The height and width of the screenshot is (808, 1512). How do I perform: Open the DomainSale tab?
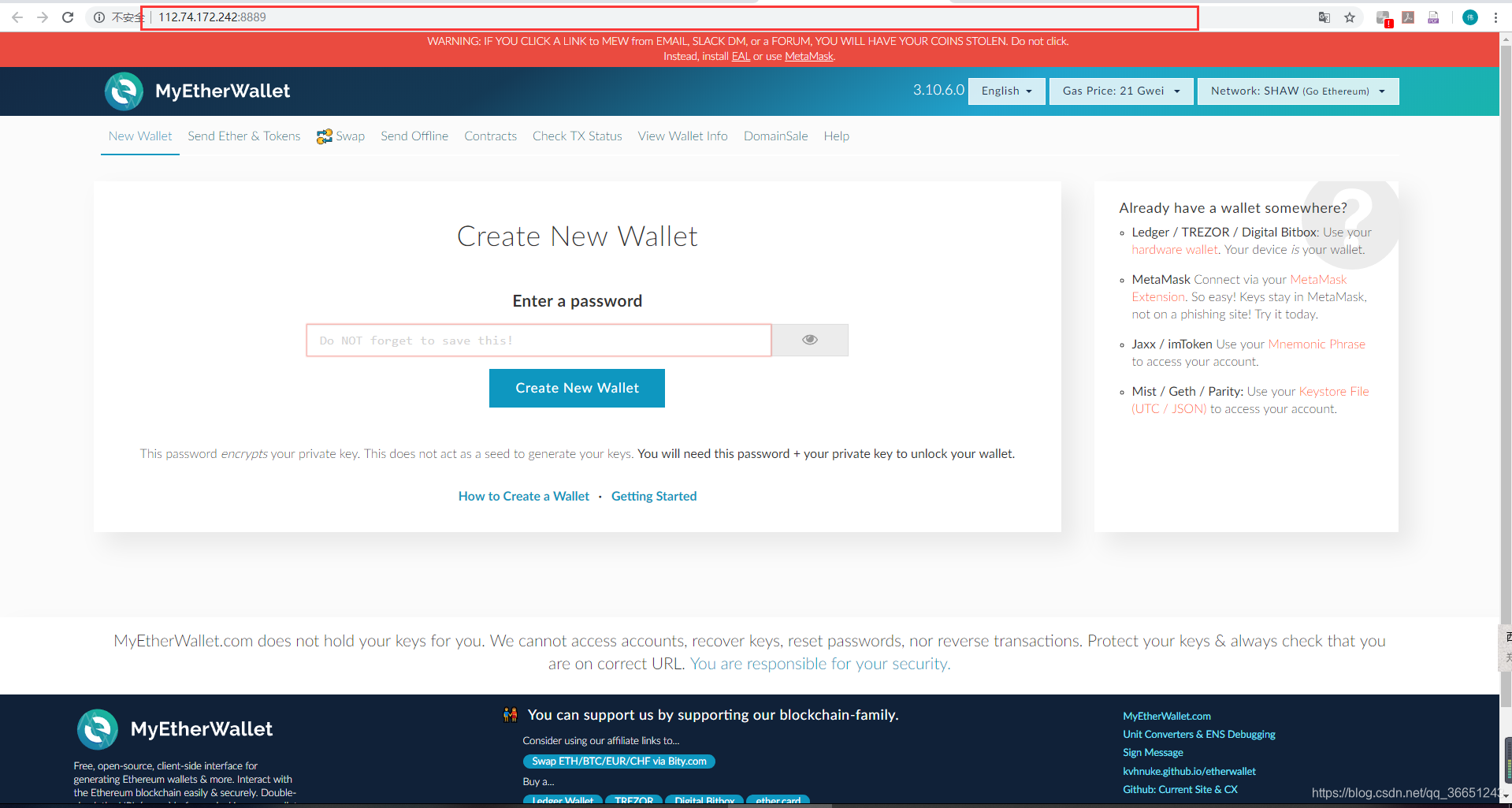pos(776,136)
